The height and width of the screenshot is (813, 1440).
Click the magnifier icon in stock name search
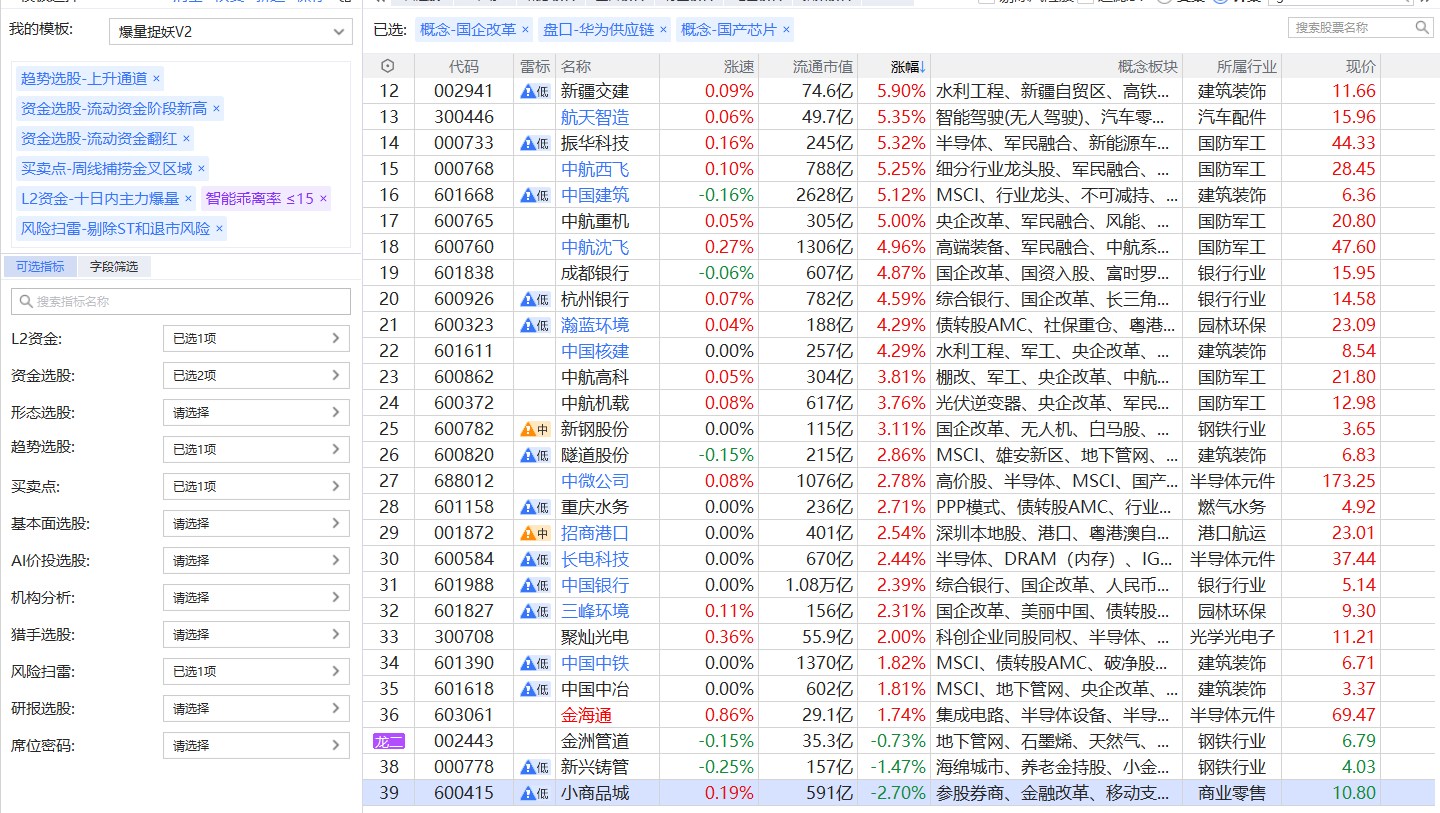point(1423,27)
